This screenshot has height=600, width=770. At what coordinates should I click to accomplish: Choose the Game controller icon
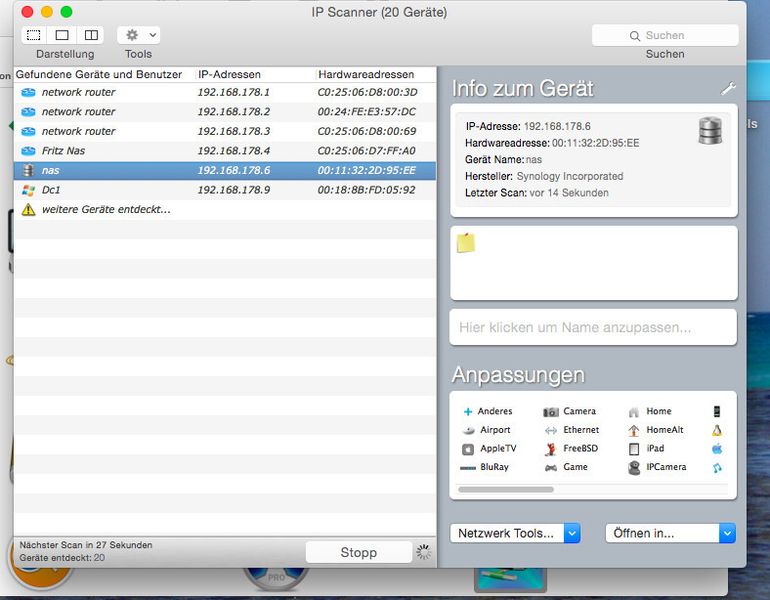(551, 467)
